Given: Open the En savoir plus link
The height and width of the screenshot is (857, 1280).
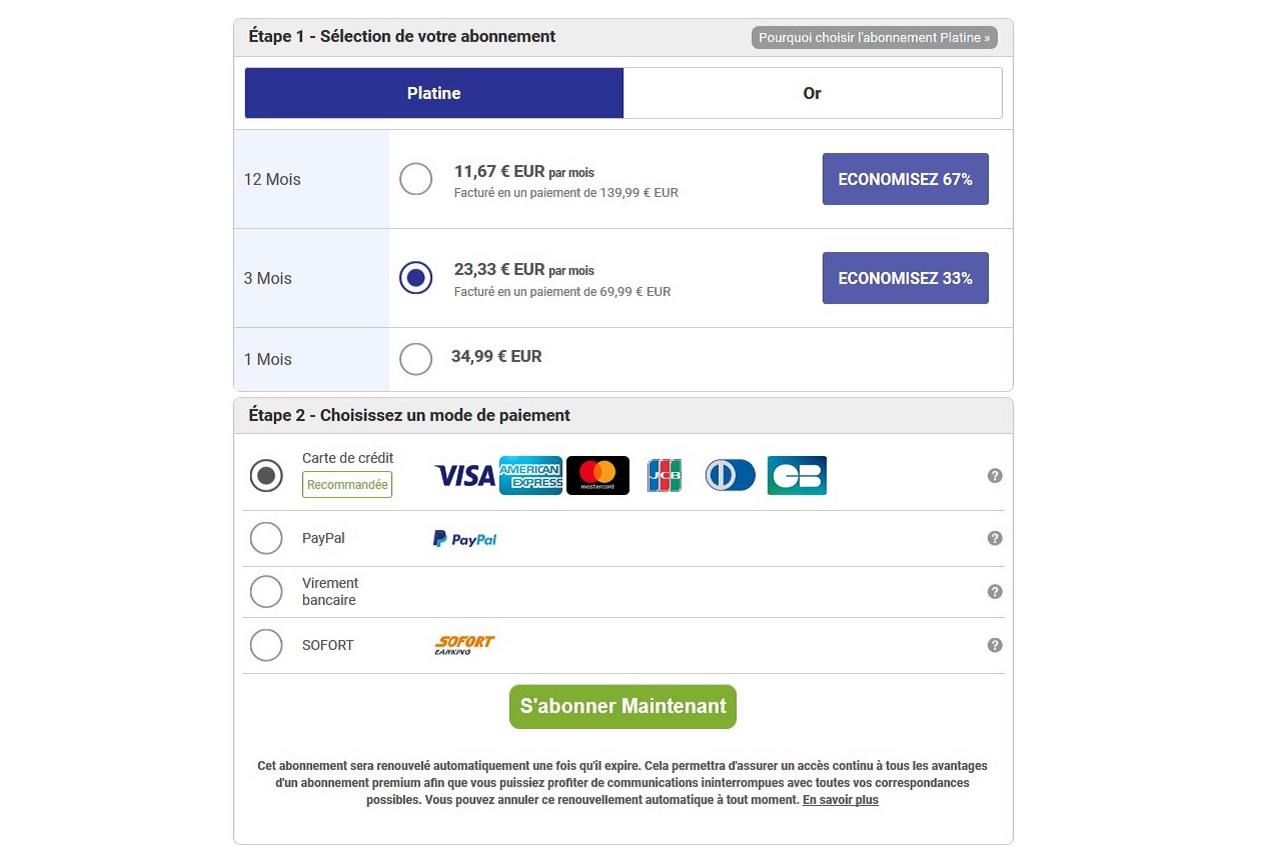Looking at the screenshot, I should pyautogui.click(x=840, y=801).
